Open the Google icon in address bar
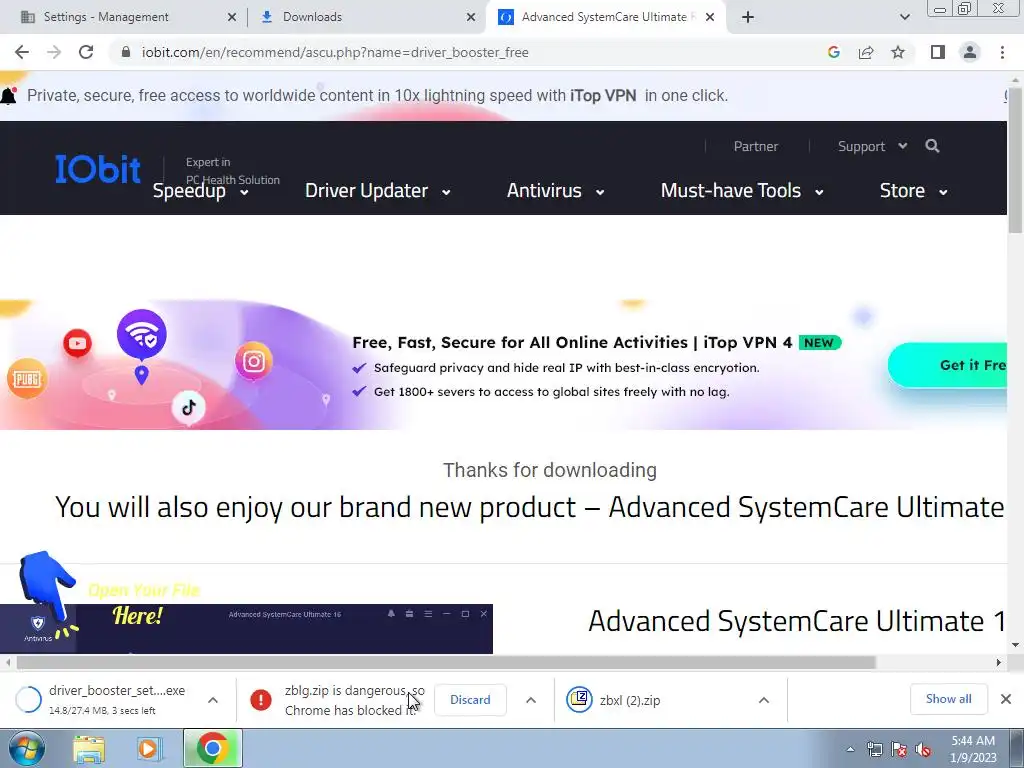 pyautogui.click(x=833, y=52)
